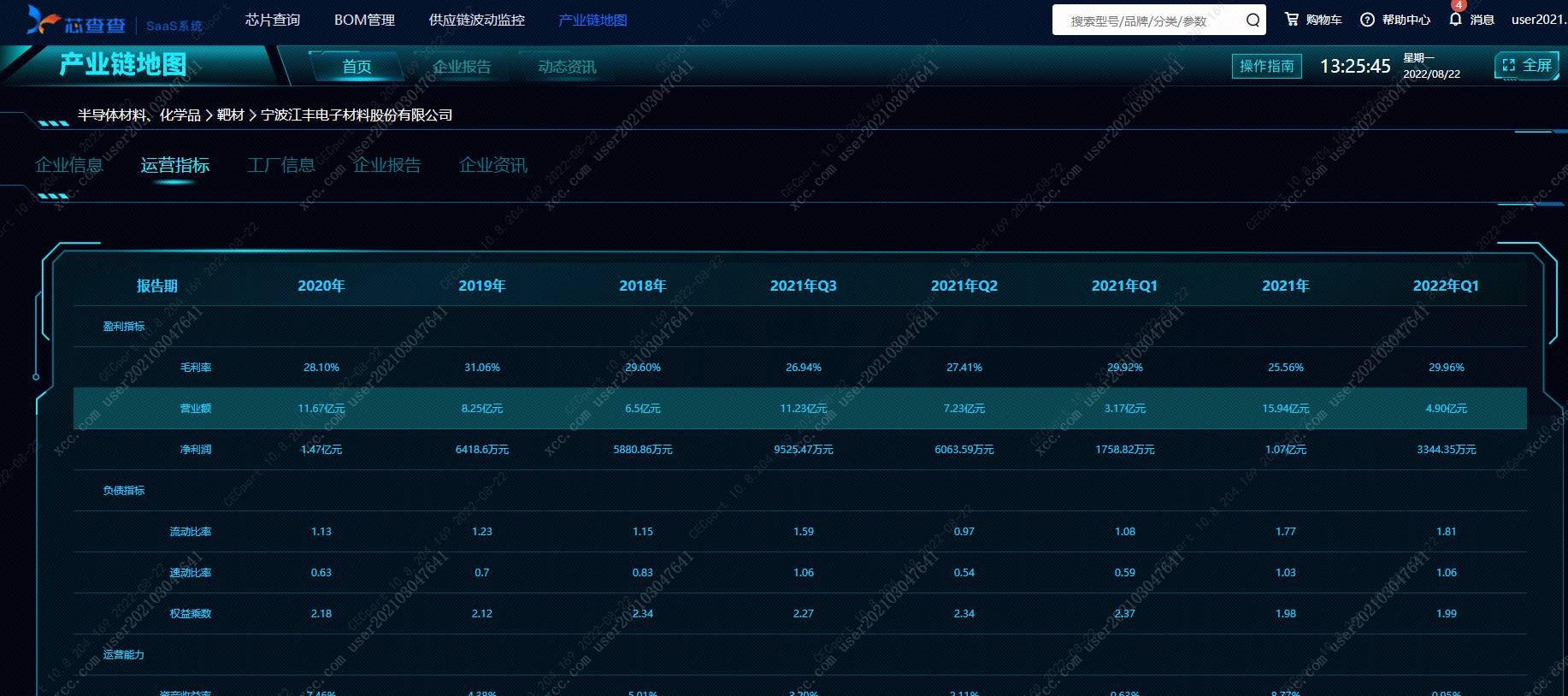Focus the model/brand search input field
The height and width of the screenshot is (696, 1568).
click(1146, 21)
